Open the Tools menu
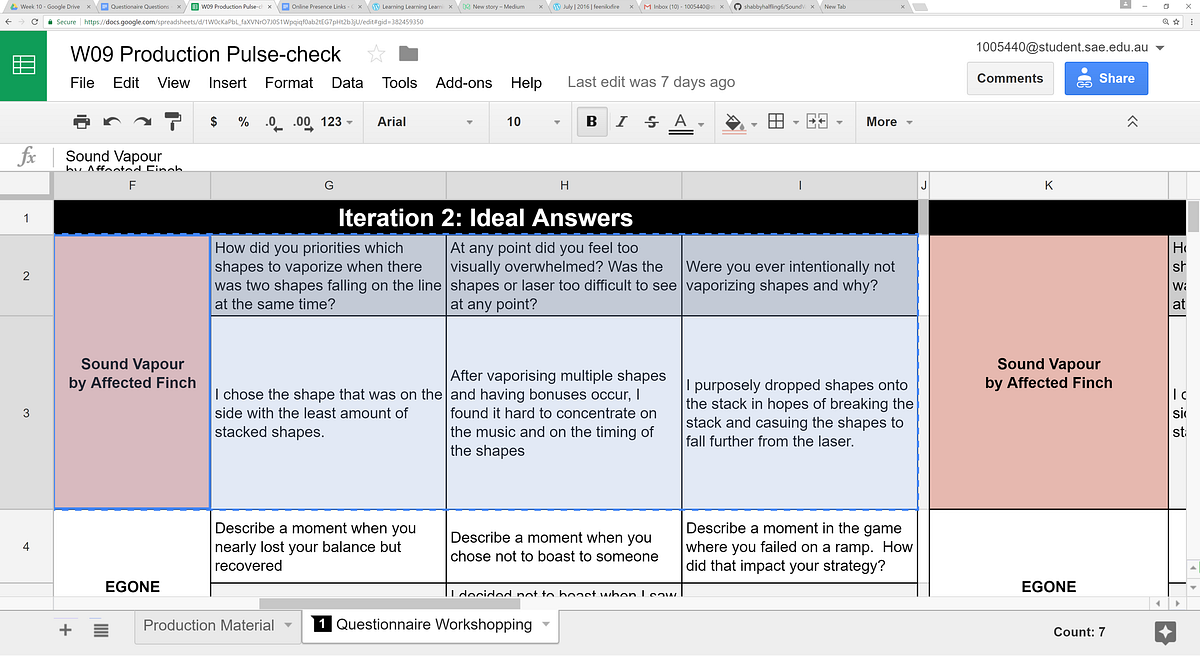The image size is (1200, 656). click(400, 83)
